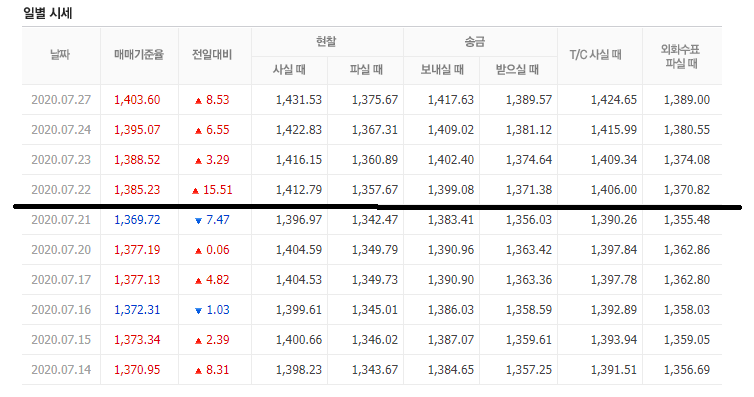Select the date 2020.07.21

pyautogui.click(x=61, y=220)
